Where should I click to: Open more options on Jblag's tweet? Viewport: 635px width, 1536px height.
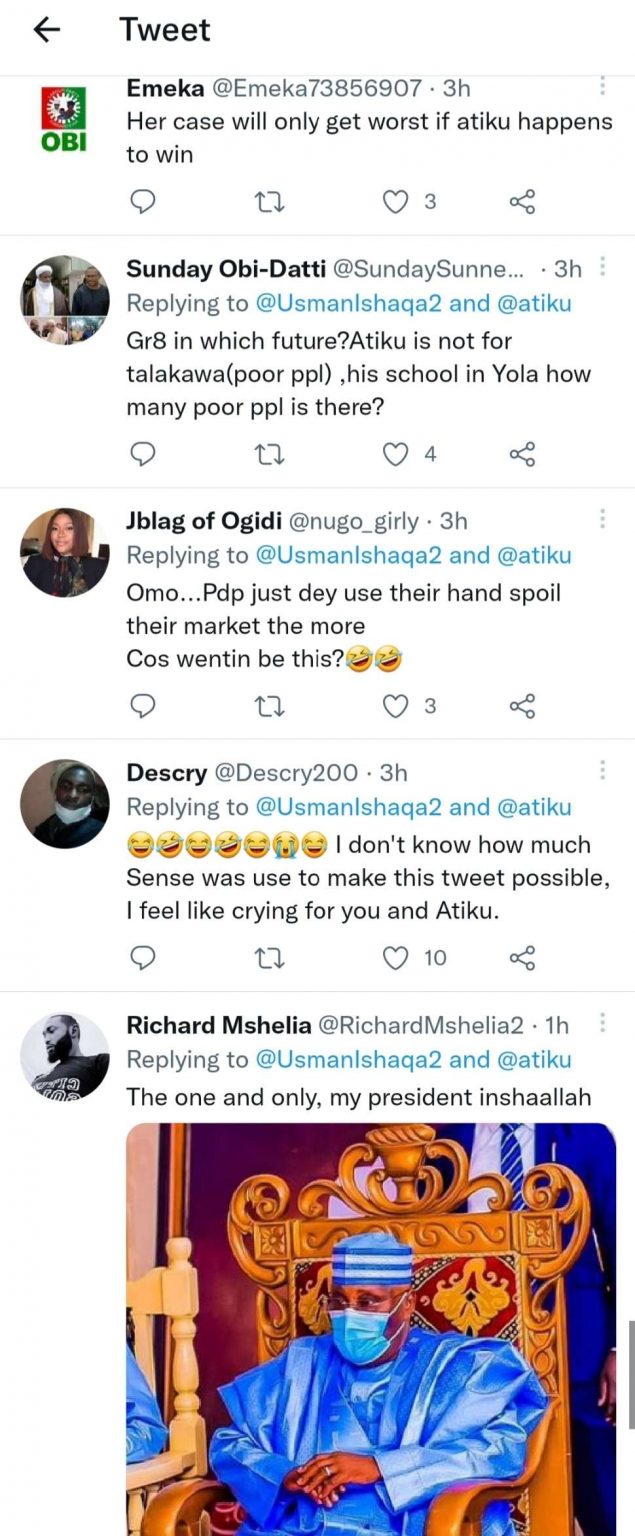[x=602, y=519]
